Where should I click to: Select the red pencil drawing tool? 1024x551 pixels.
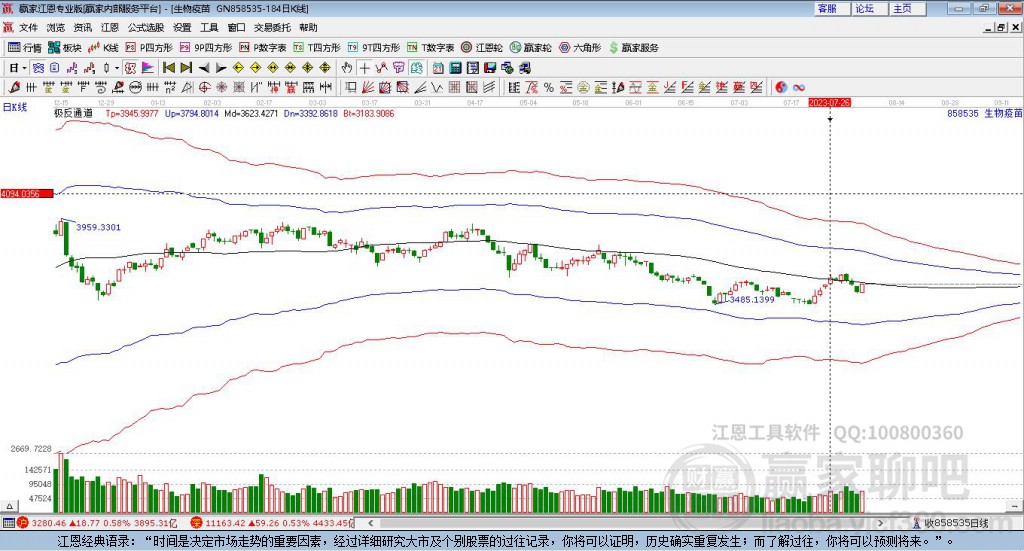coord(14,87)
